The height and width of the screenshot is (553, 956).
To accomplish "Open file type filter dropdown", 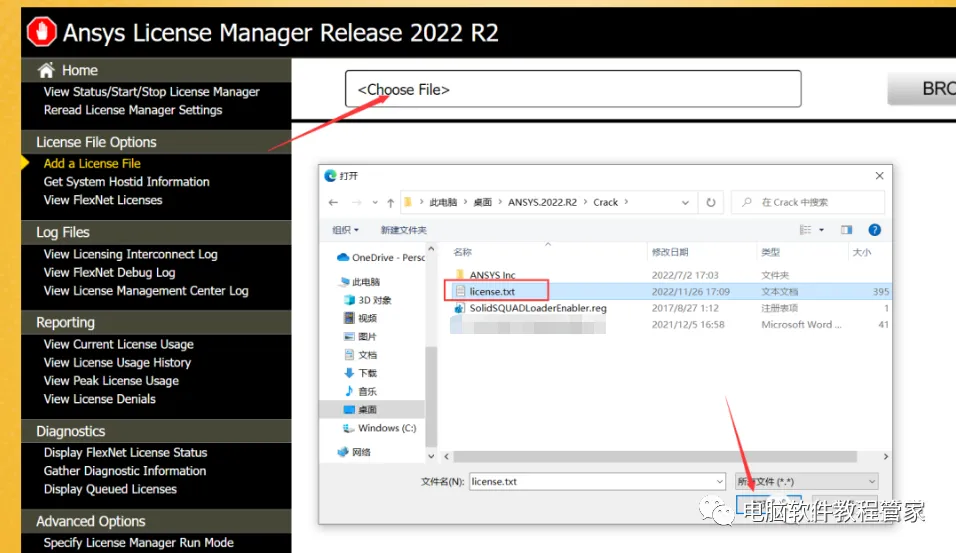I will [806, 482].
